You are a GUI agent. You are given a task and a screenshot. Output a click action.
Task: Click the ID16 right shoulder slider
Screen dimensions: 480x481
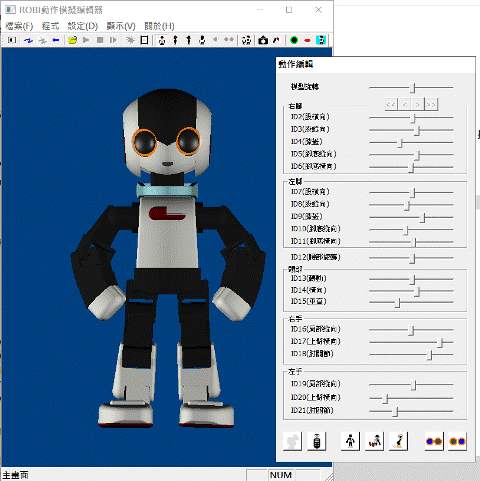tap(411, 330)
